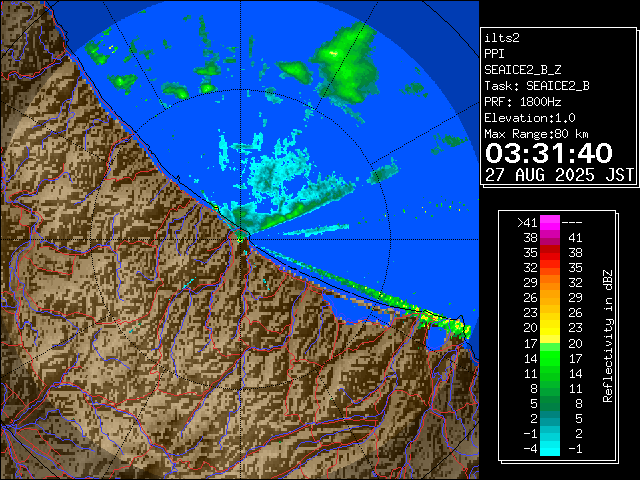Select the 'ilts2' site name label
Image resolution: width=640 pixels, height=480 pixels.
coord(501,36)
